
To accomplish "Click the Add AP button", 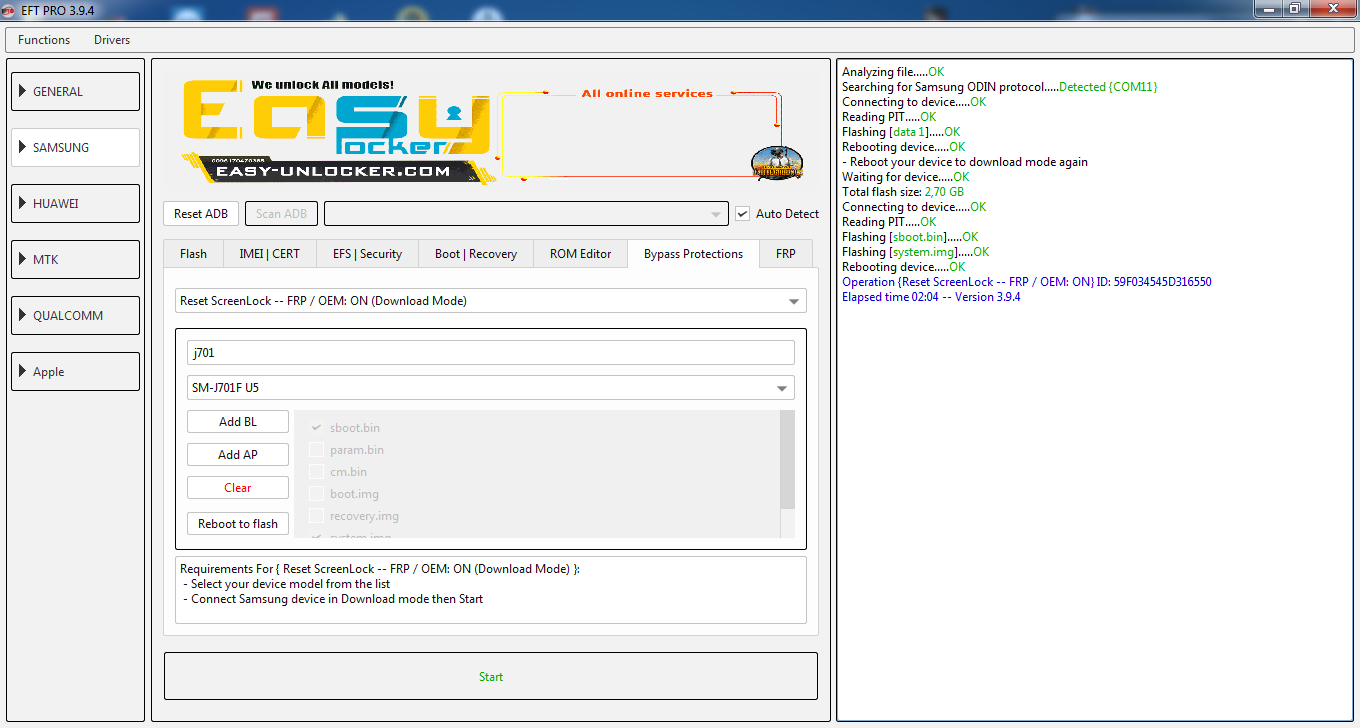I will (238, 454).
